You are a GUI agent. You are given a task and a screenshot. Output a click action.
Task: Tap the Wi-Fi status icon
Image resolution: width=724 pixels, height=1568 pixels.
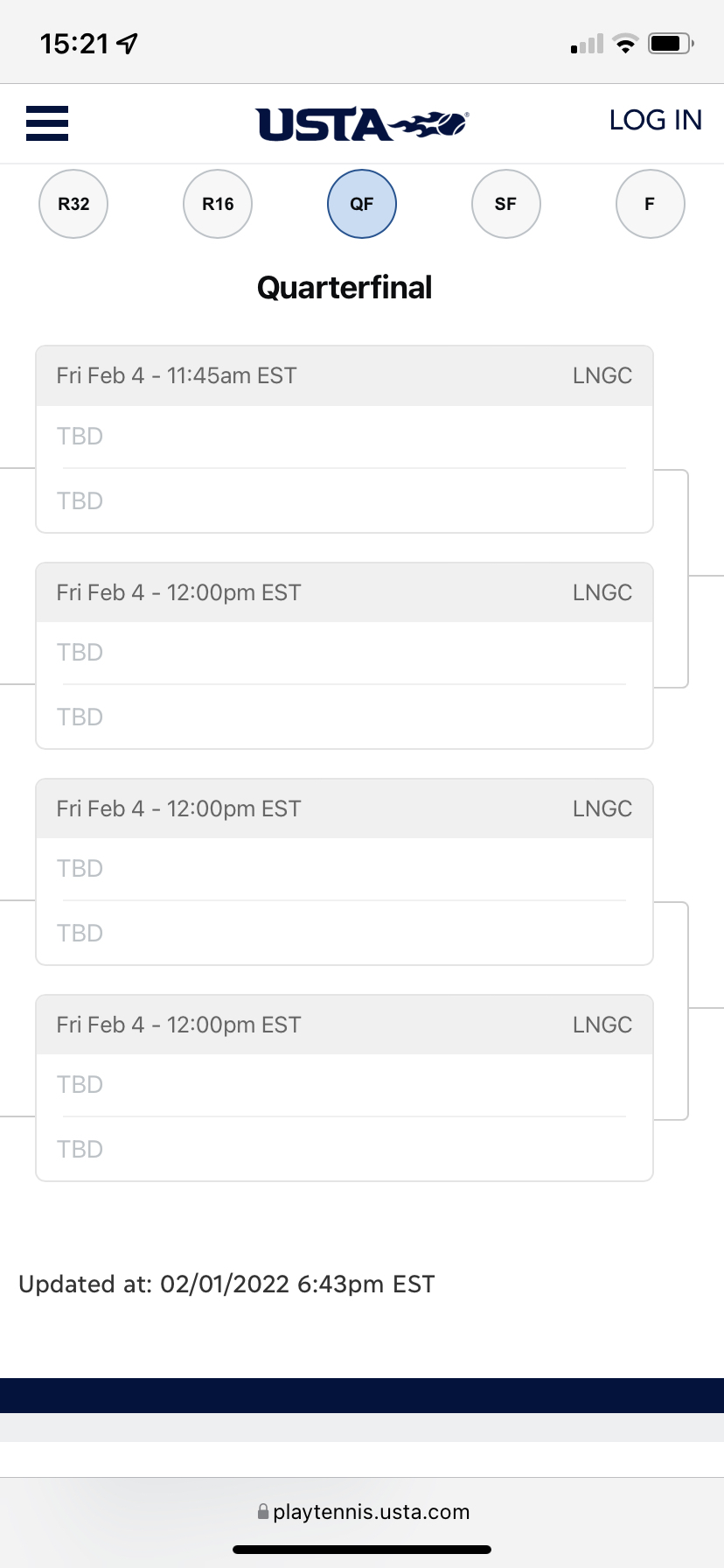pyautogui.click(x=625, y=44)
